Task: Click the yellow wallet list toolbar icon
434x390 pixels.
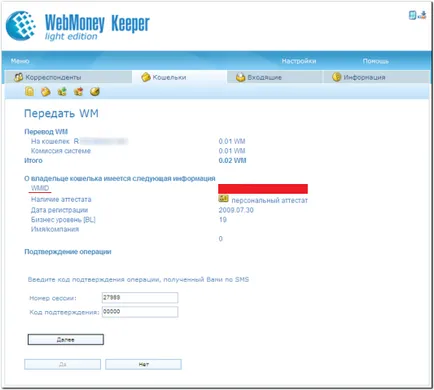Action: tap(29, 91)
